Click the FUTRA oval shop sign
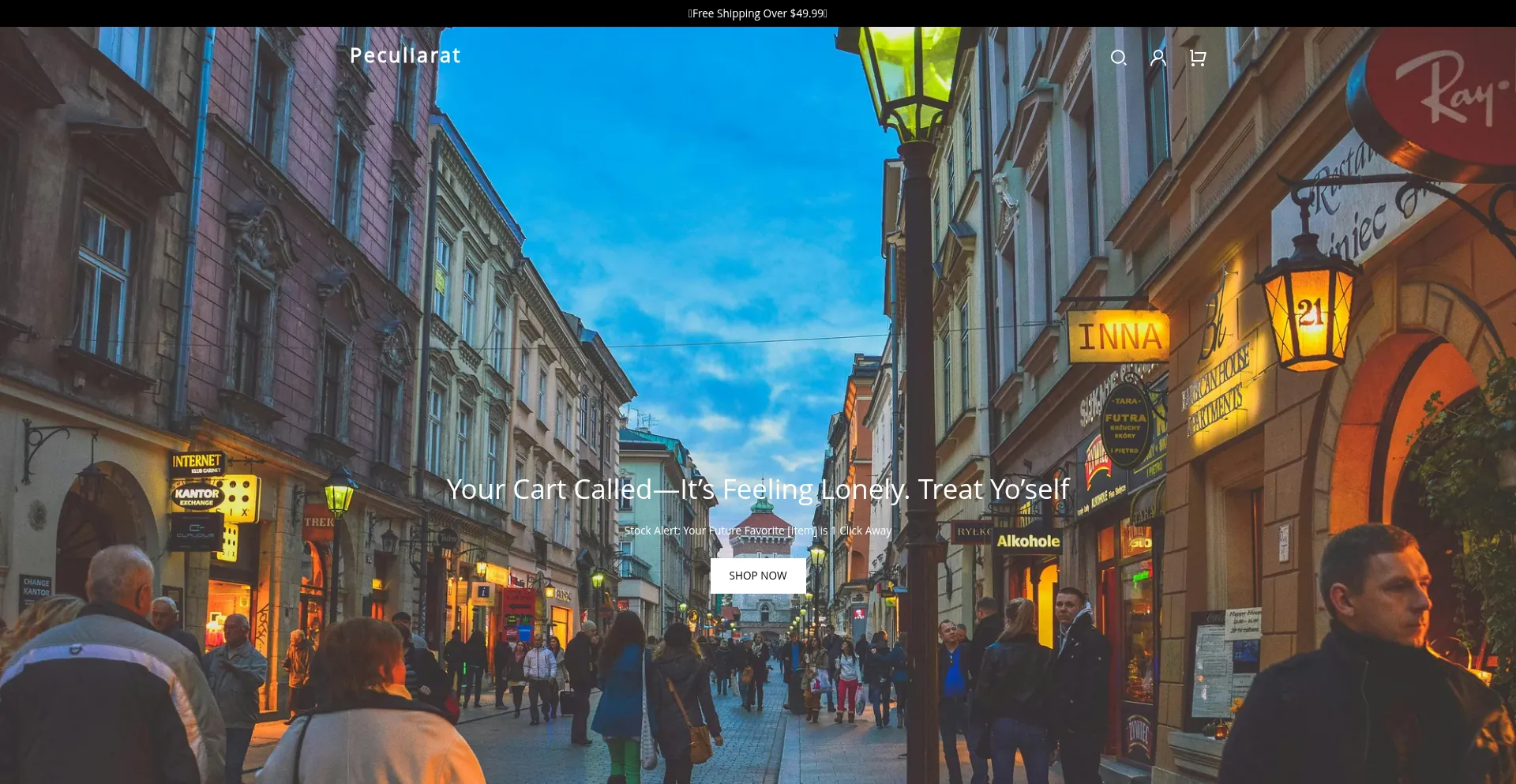This screenshot has width=1516, height=784. [x=1125, y=425]
